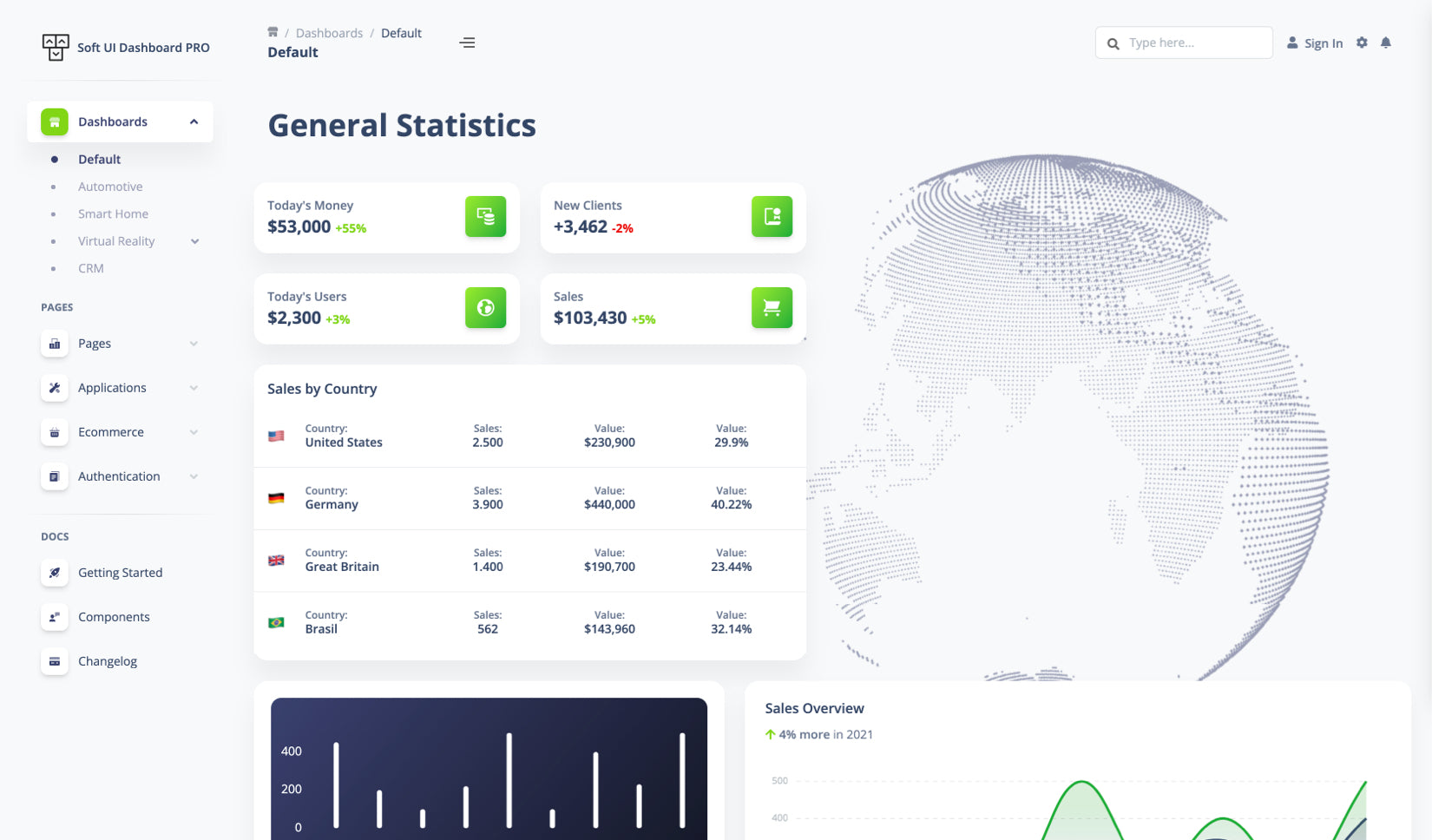Click the Ecommerce basket icon
The width and height of the screenshot is (1432, 840).
(55, 432)
